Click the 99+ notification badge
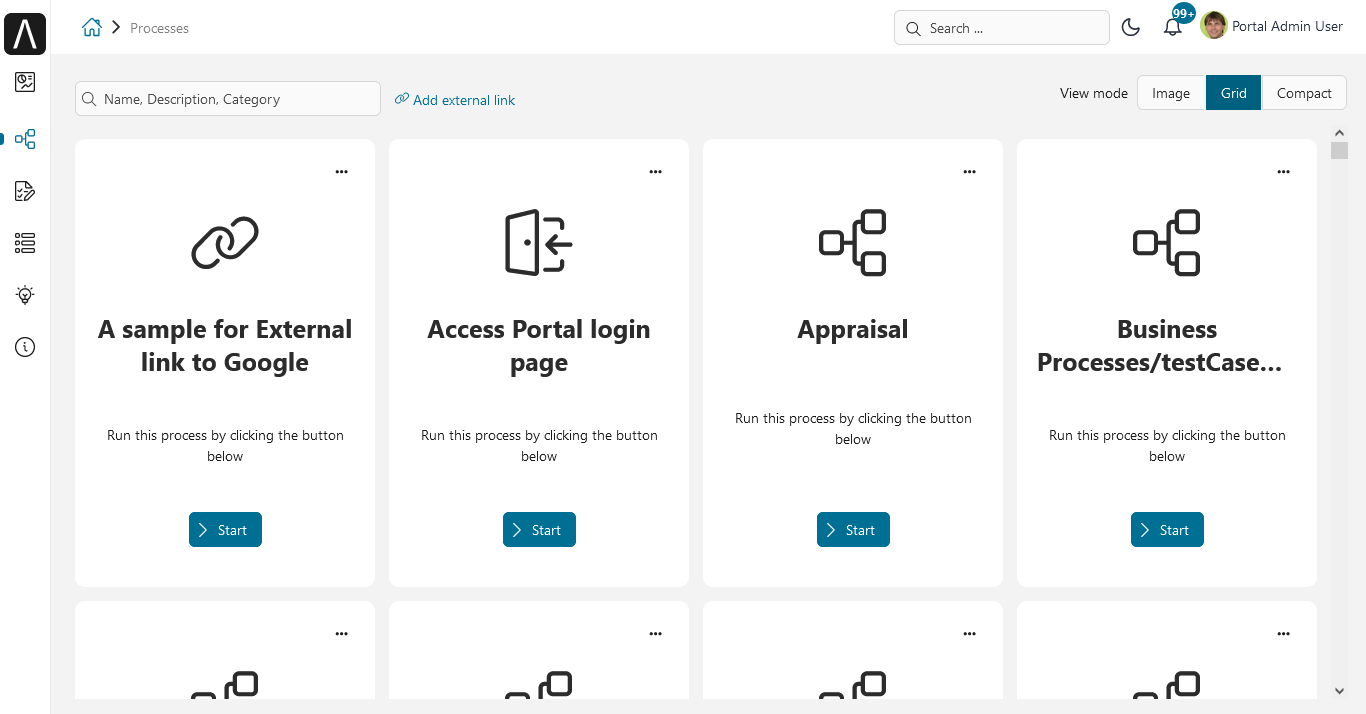 [1184, 13]
